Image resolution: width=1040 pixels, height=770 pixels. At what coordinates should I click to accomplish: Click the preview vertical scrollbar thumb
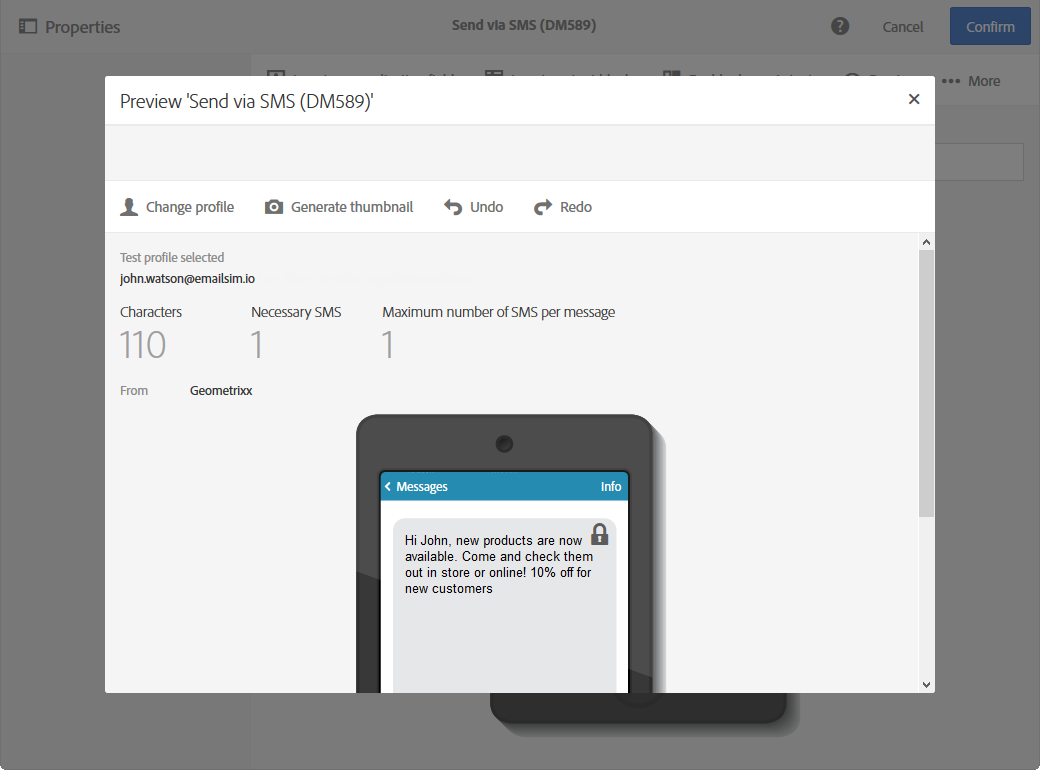(x=927, y=383)
